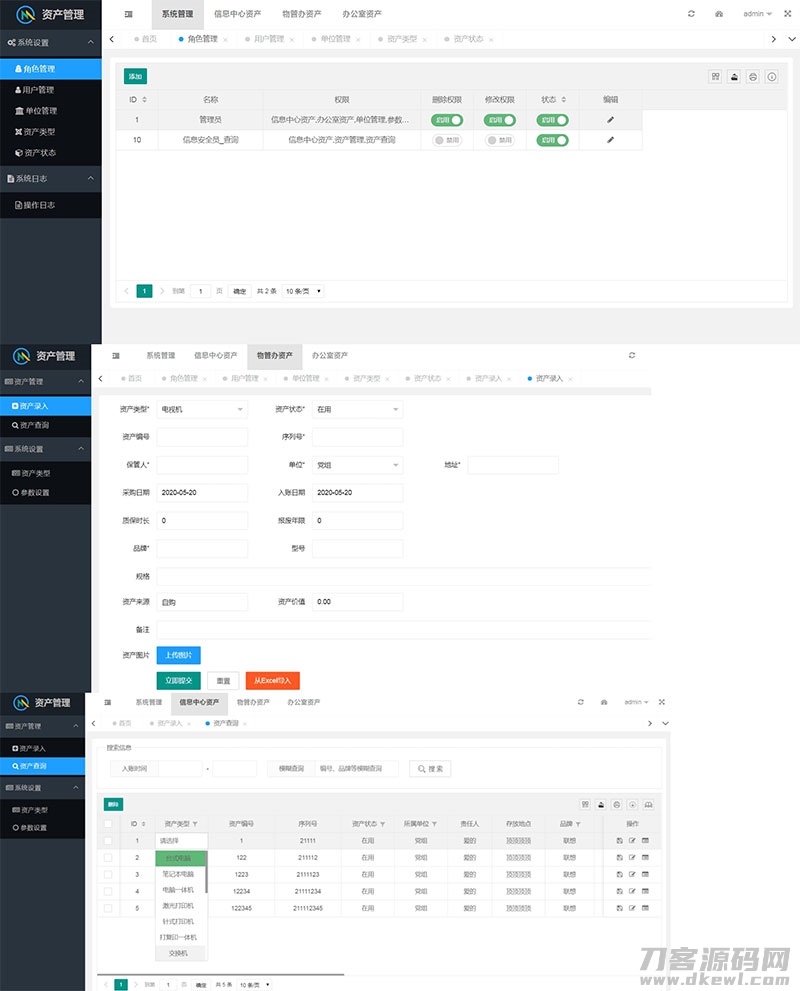Select the edit pencil icon for 管理员 role
The image size is (800, 991).
[610, 119]
